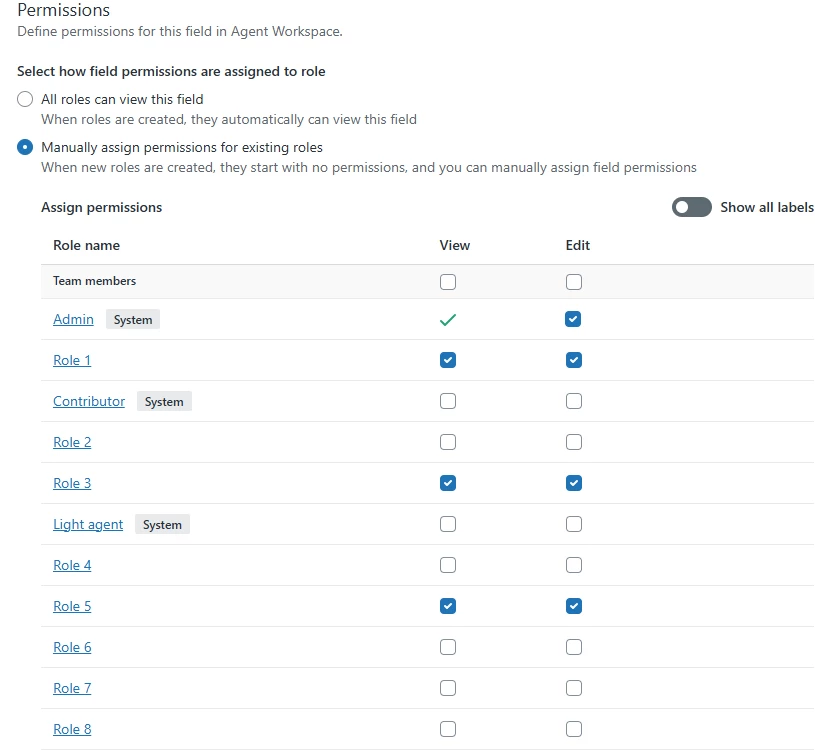815x750 pixels.
Task: Open the Admin role link
Action: [x=73, y=319]
